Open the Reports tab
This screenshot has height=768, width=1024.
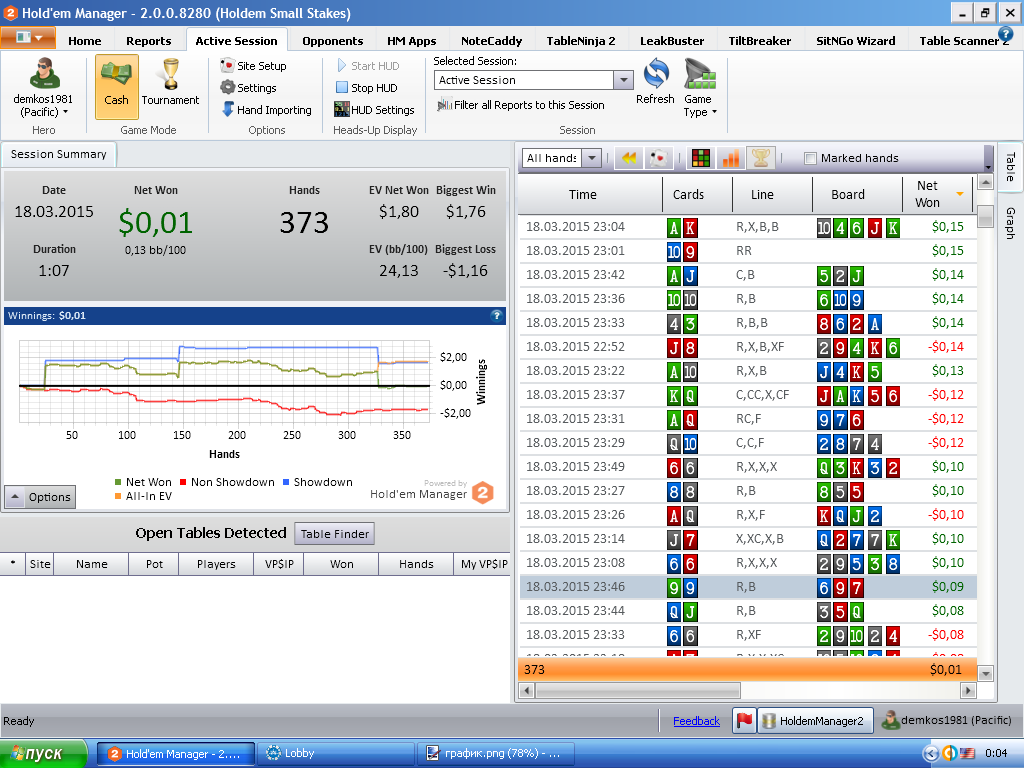click(148, 40)
